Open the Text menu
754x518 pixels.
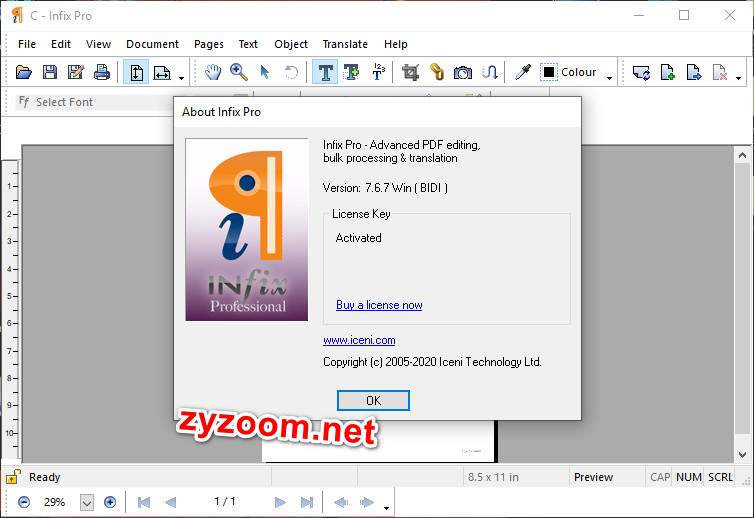pyautogui.click(x=248, y=44)
